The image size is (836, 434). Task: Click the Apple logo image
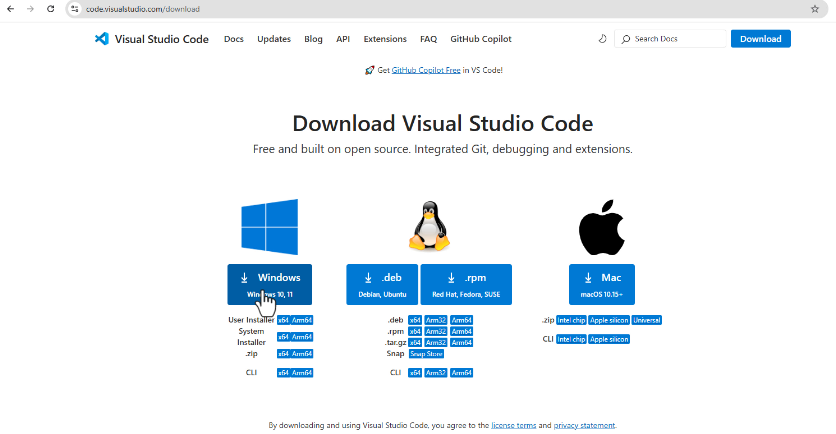tap(601, 228)
